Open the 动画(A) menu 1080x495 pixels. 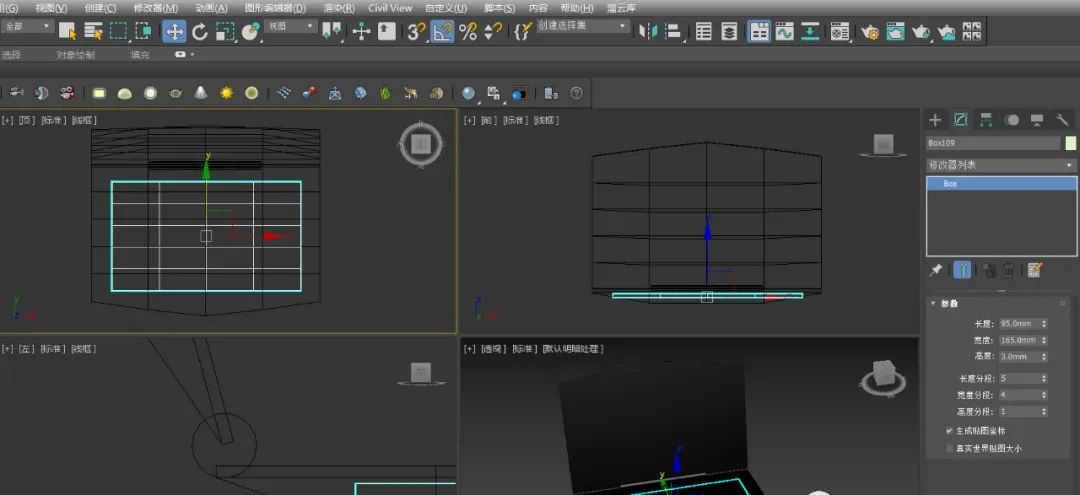click(211, 8)
